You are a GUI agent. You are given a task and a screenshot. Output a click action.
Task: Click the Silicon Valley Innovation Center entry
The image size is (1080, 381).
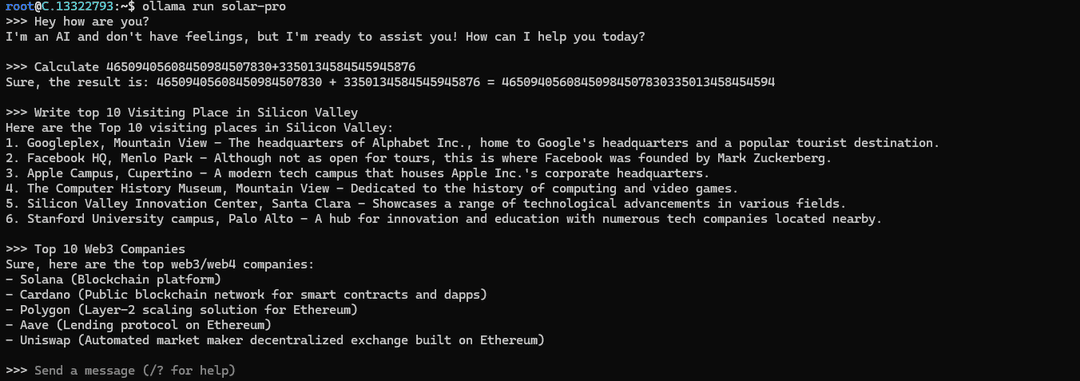(x=425, y=204)
